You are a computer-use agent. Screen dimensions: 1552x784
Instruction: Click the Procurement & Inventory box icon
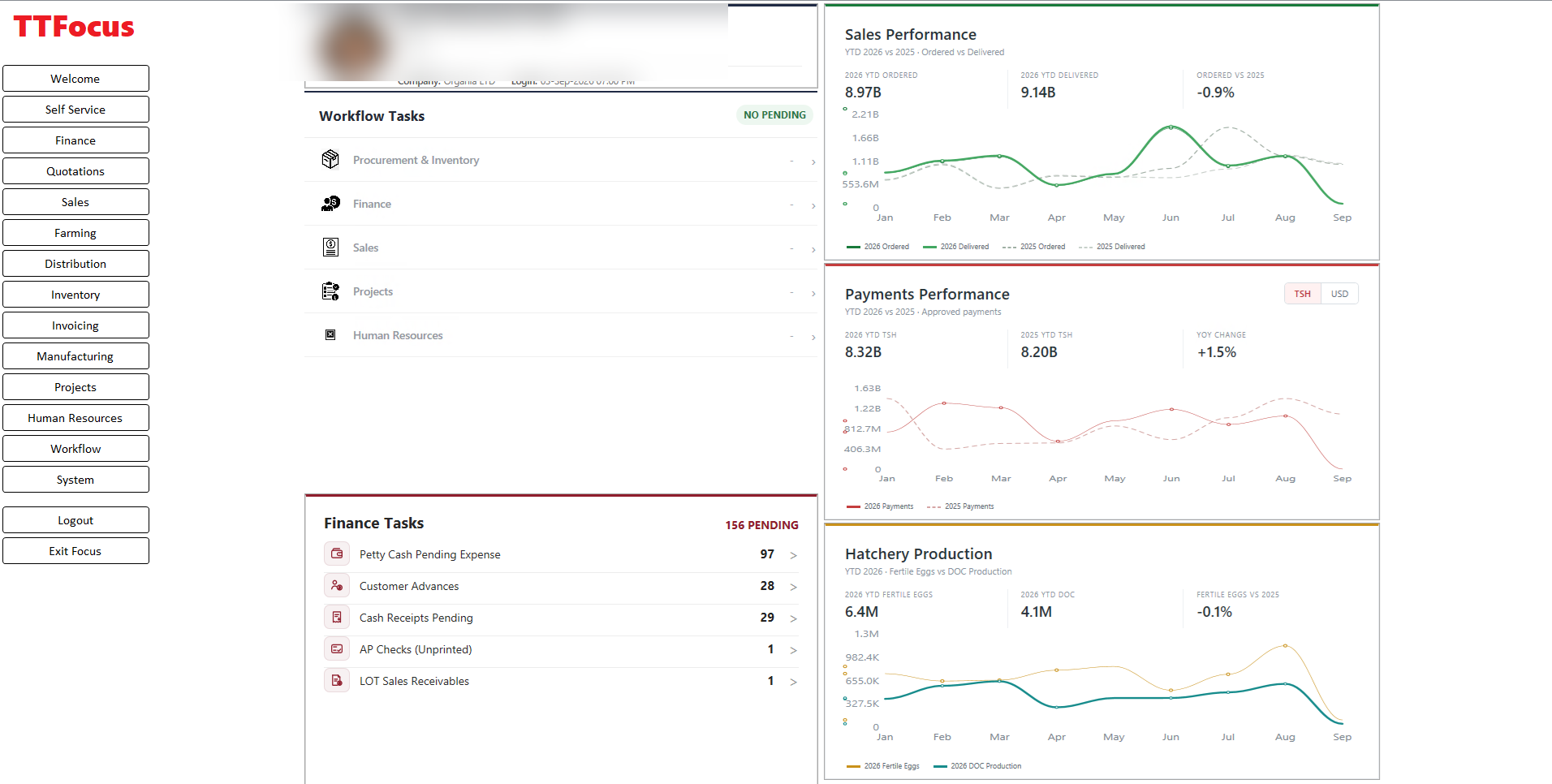tap(330, 159)
